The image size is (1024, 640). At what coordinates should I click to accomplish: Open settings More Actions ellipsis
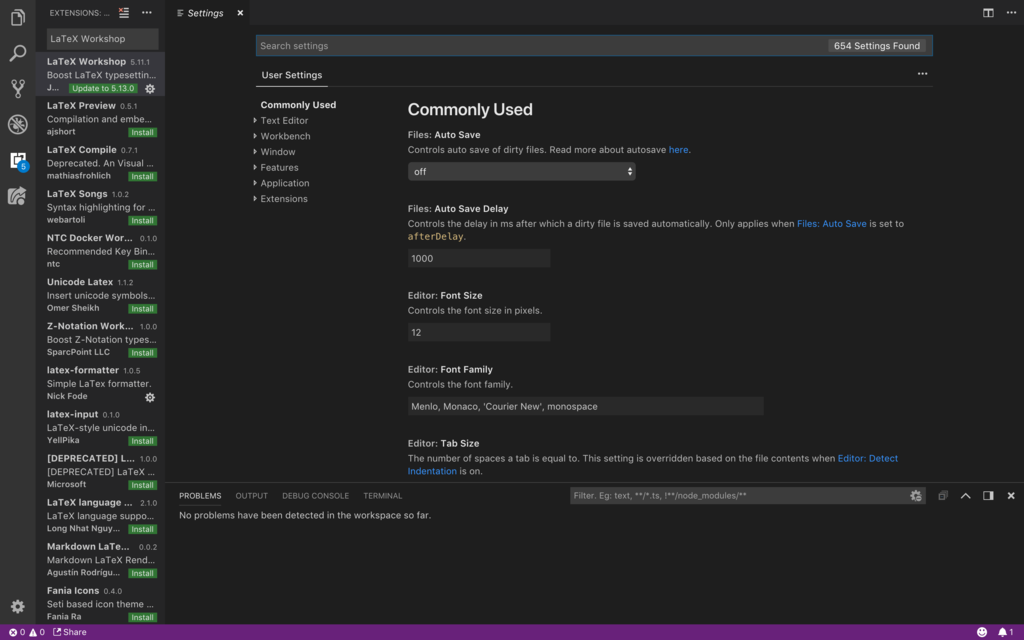[922, 74]
